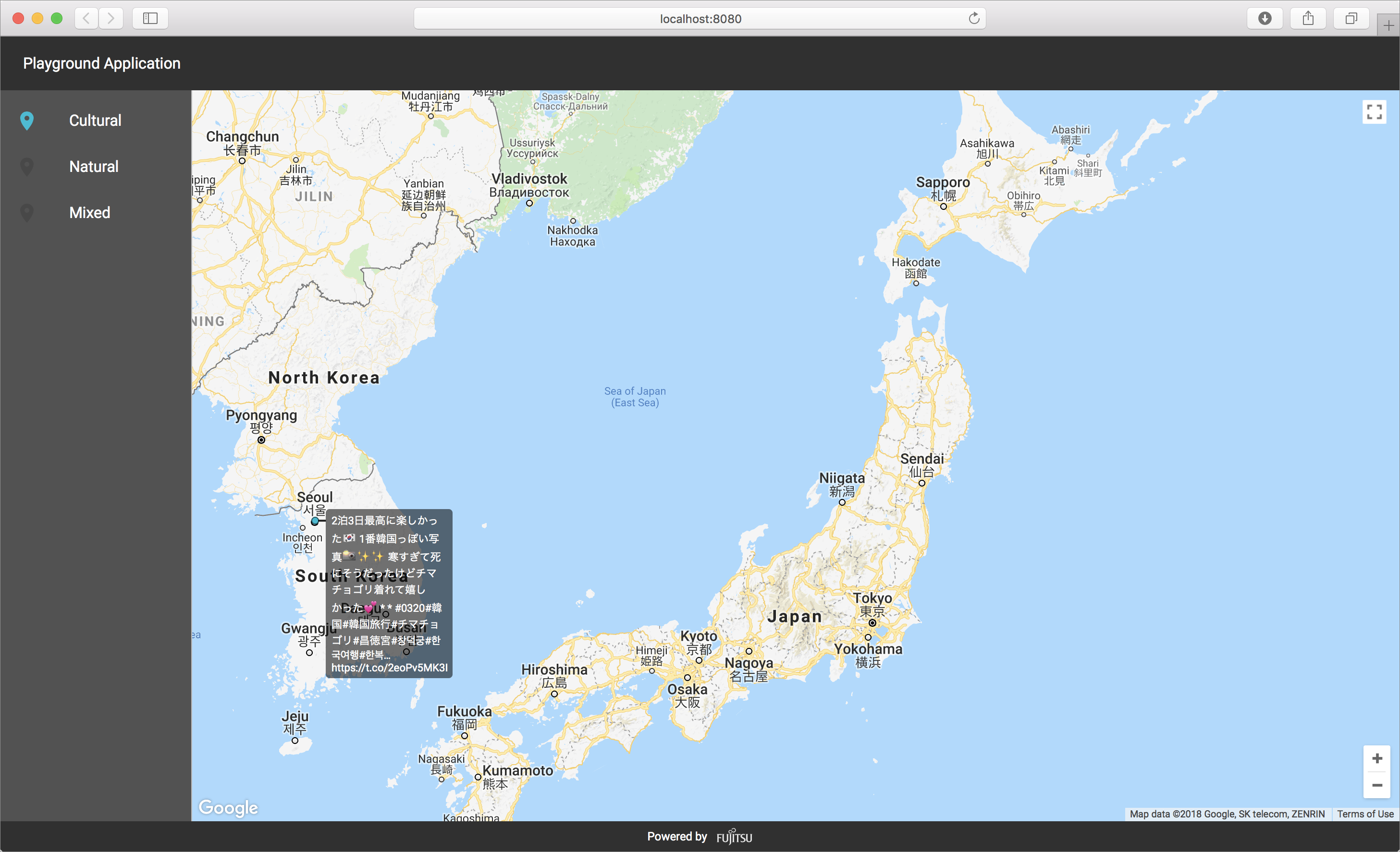
Task: Open a new browser tab
Action: (x=1388, y=25)
